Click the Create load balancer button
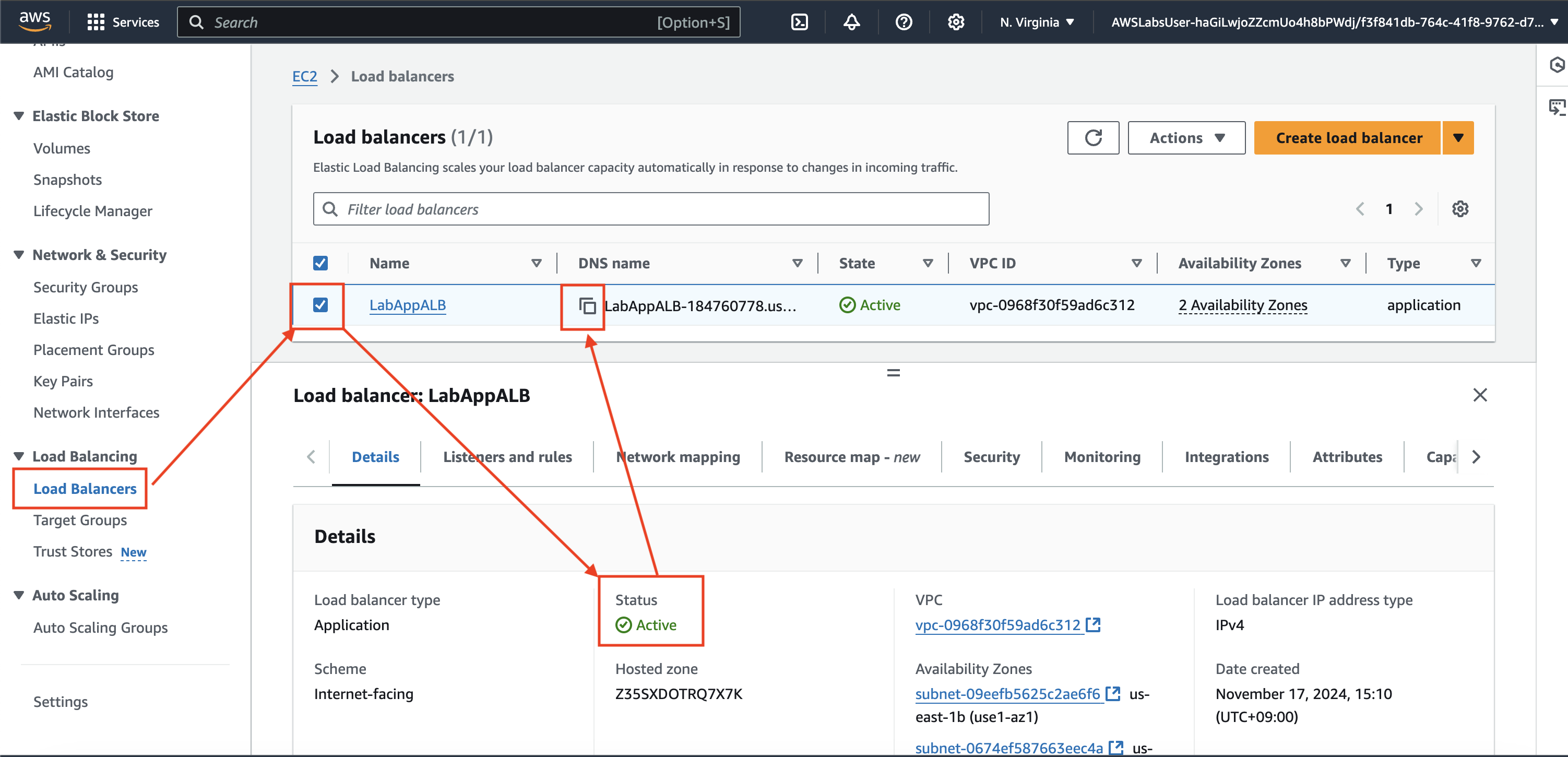This screenshot has height=757, width=1568. tap(1348, 138)
